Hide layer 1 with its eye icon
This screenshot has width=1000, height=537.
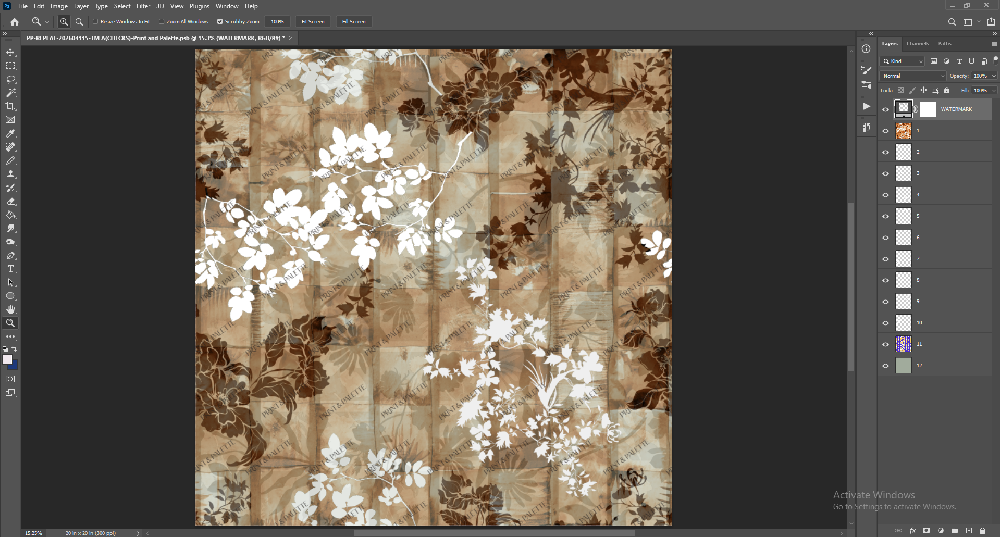tap(885, 131)
